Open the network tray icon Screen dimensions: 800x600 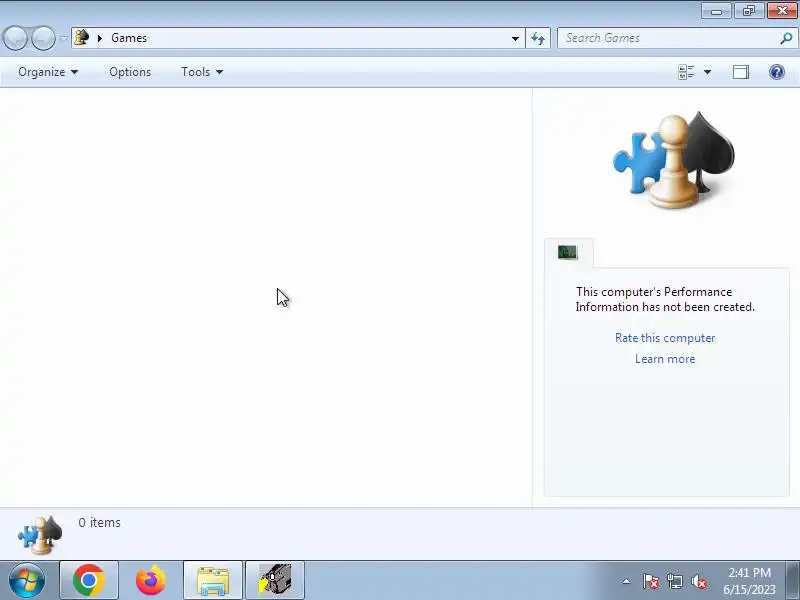click(x=674, y=581)
